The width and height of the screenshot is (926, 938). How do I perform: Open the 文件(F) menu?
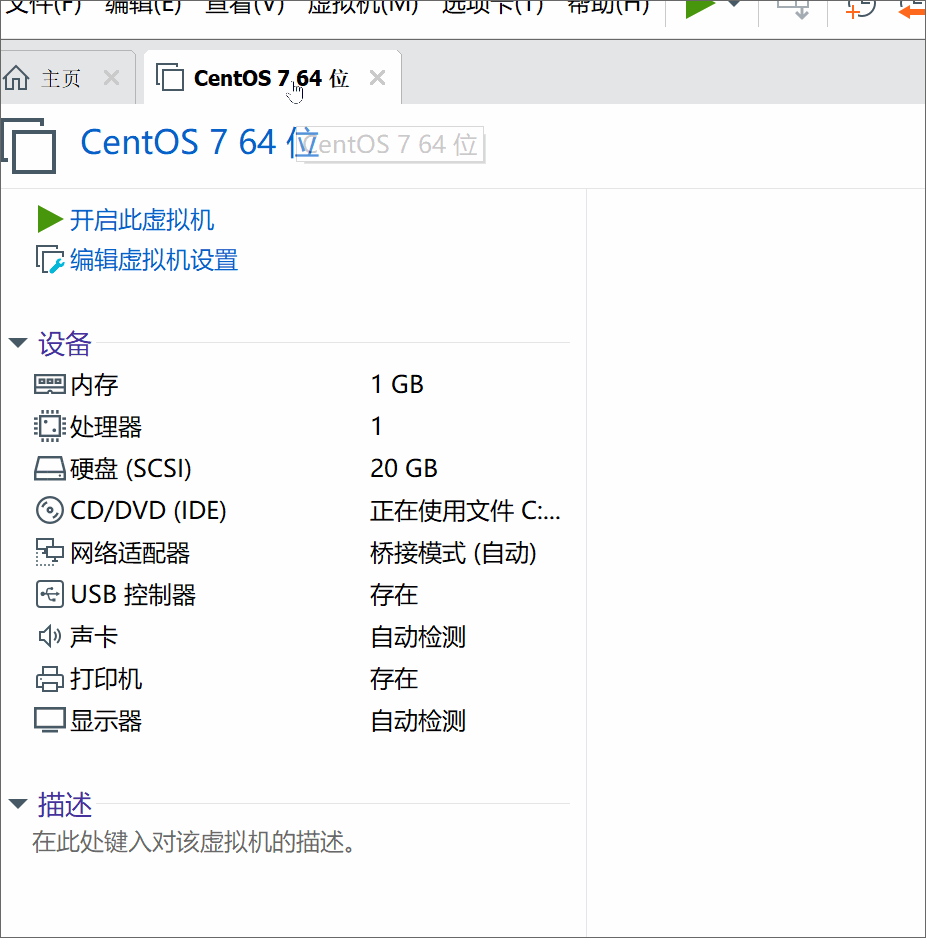(x=43, y=7)
